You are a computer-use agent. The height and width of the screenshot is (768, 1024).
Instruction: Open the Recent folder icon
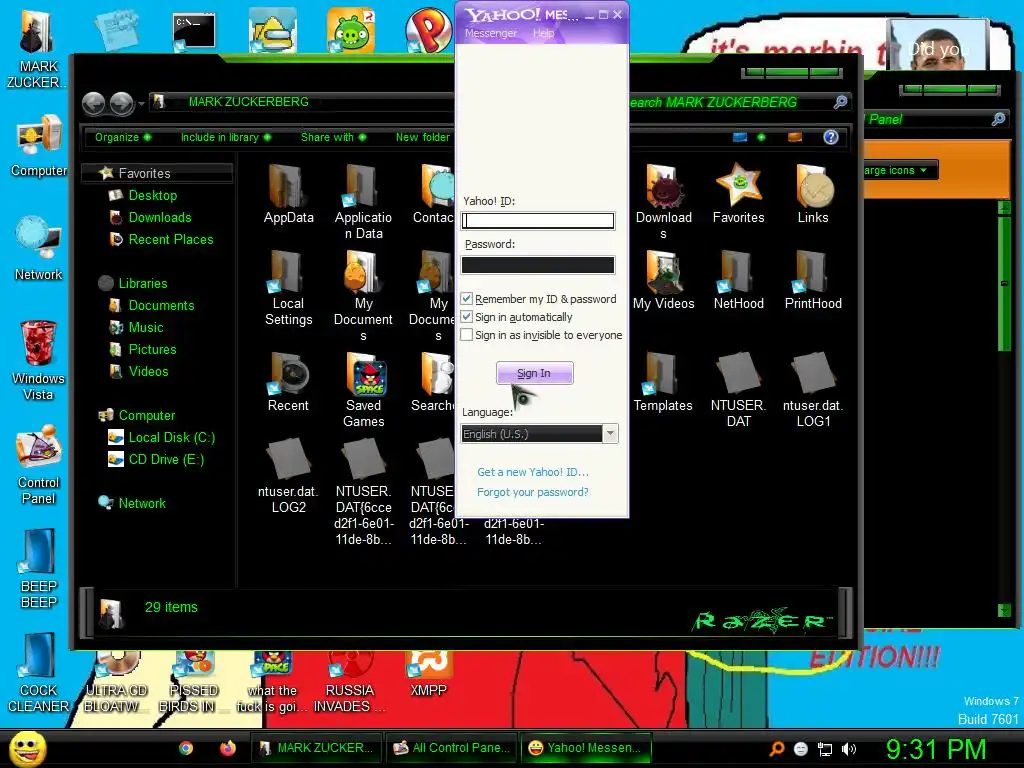[288, 382]
